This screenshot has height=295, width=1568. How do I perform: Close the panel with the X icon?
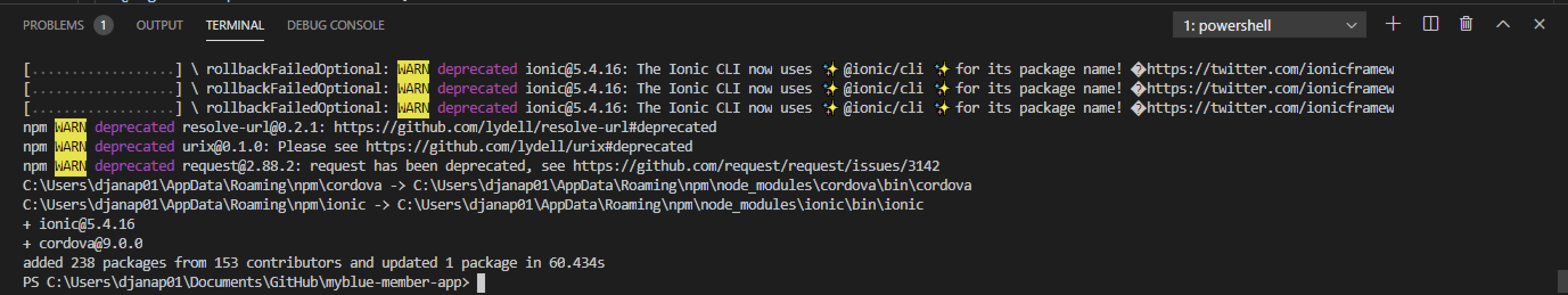1540,24
